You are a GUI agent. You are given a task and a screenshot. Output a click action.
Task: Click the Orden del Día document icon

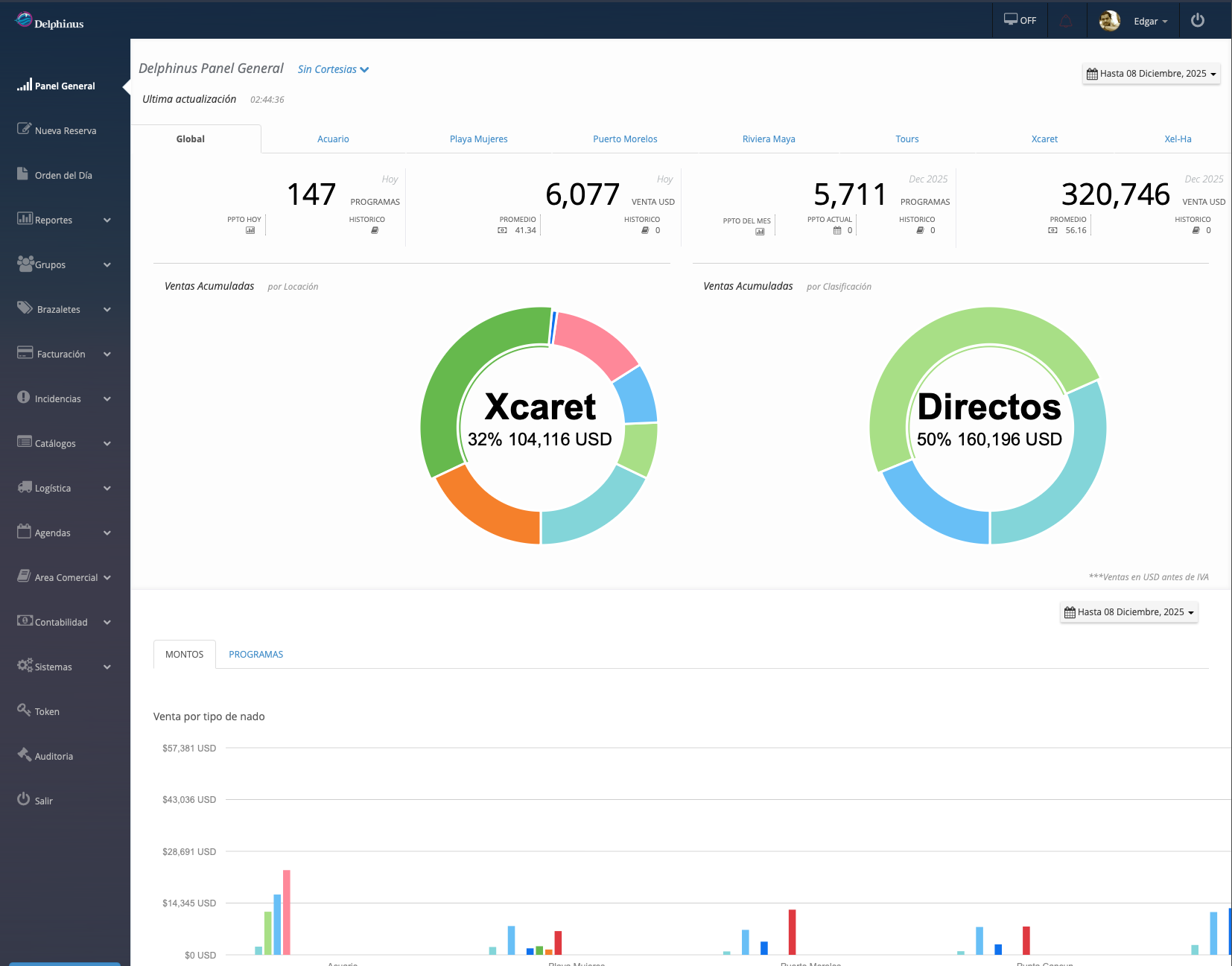[x=23, y=174]
